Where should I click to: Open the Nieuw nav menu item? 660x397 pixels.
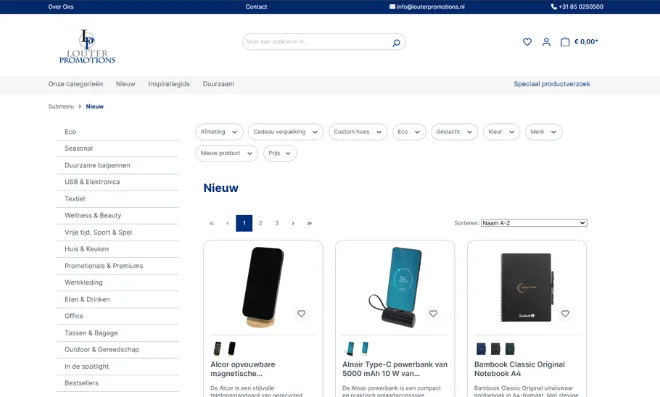125,84
